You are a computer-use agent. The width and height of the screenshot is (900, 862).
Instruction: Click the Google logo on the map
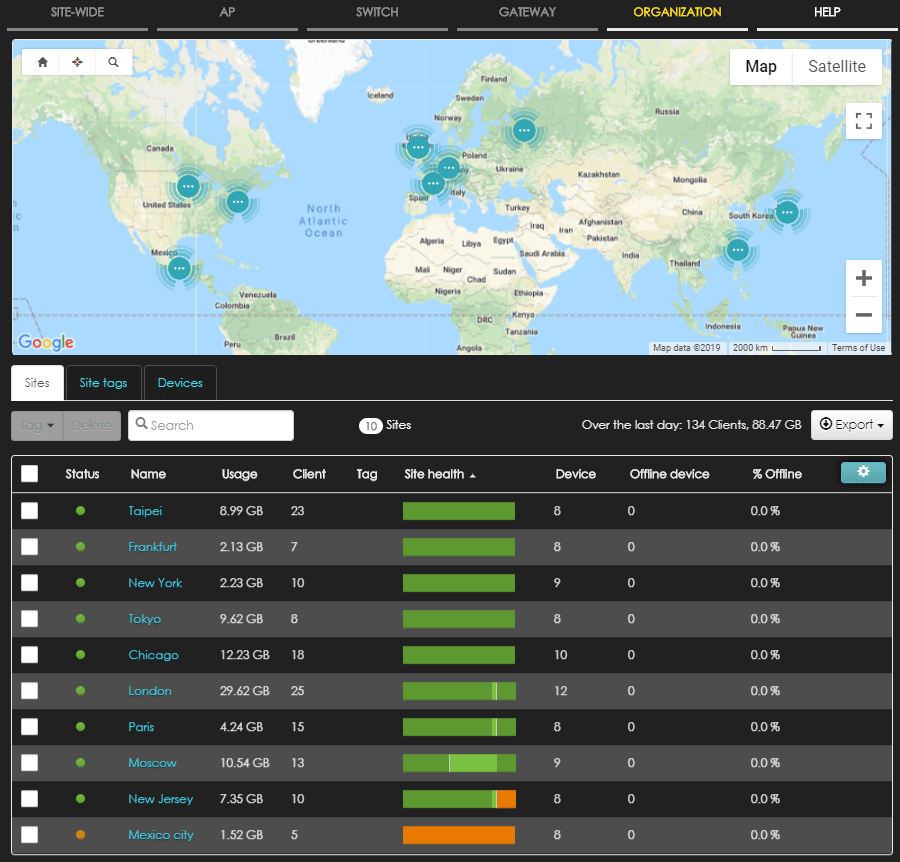46,342
